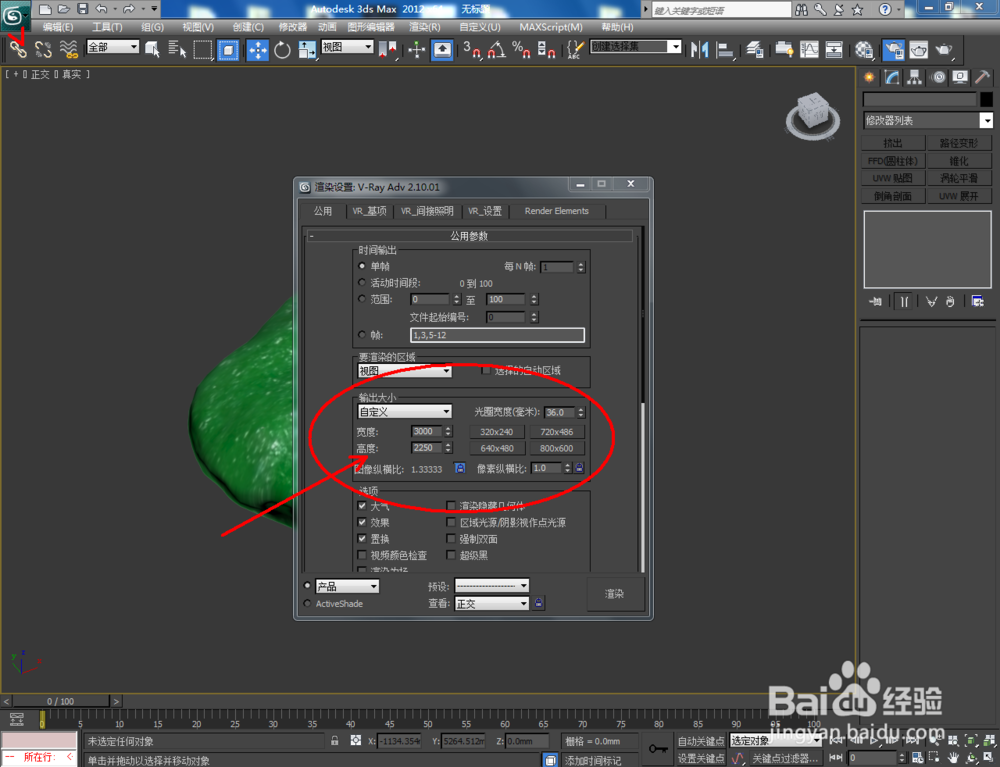The image size is (1000, 767).
Task: Click the 320x240 preset button
Action: [497, 432]
